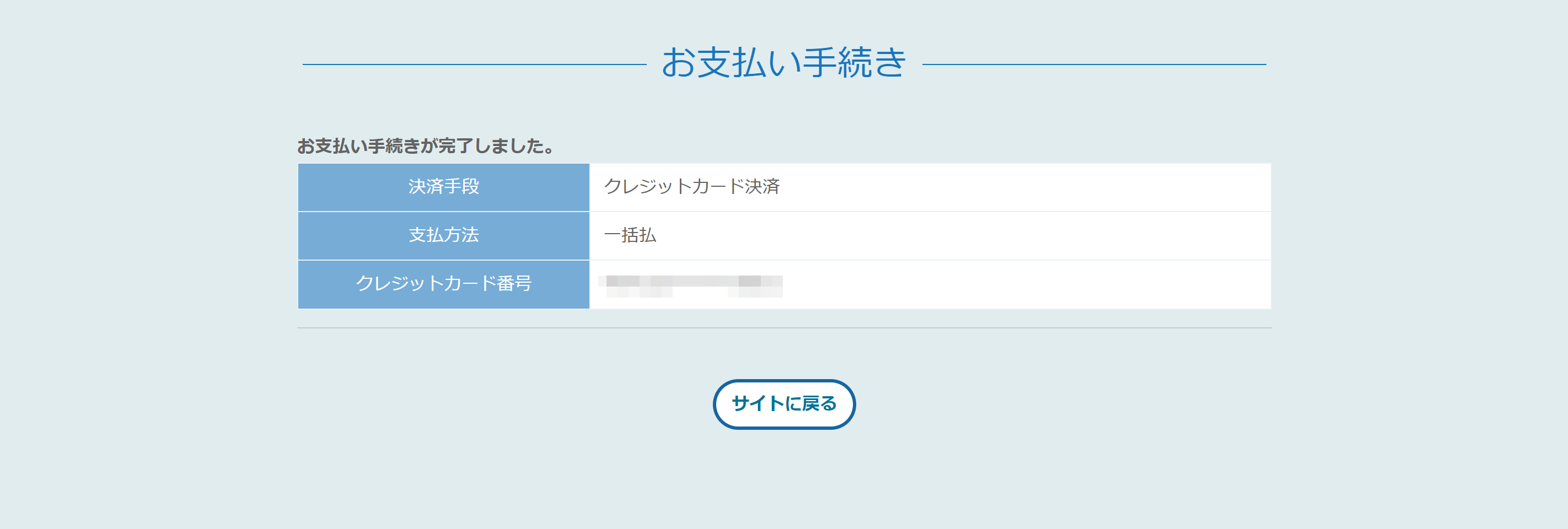
Task: Click the blurred credit card number value
Action: pos(691,286)
